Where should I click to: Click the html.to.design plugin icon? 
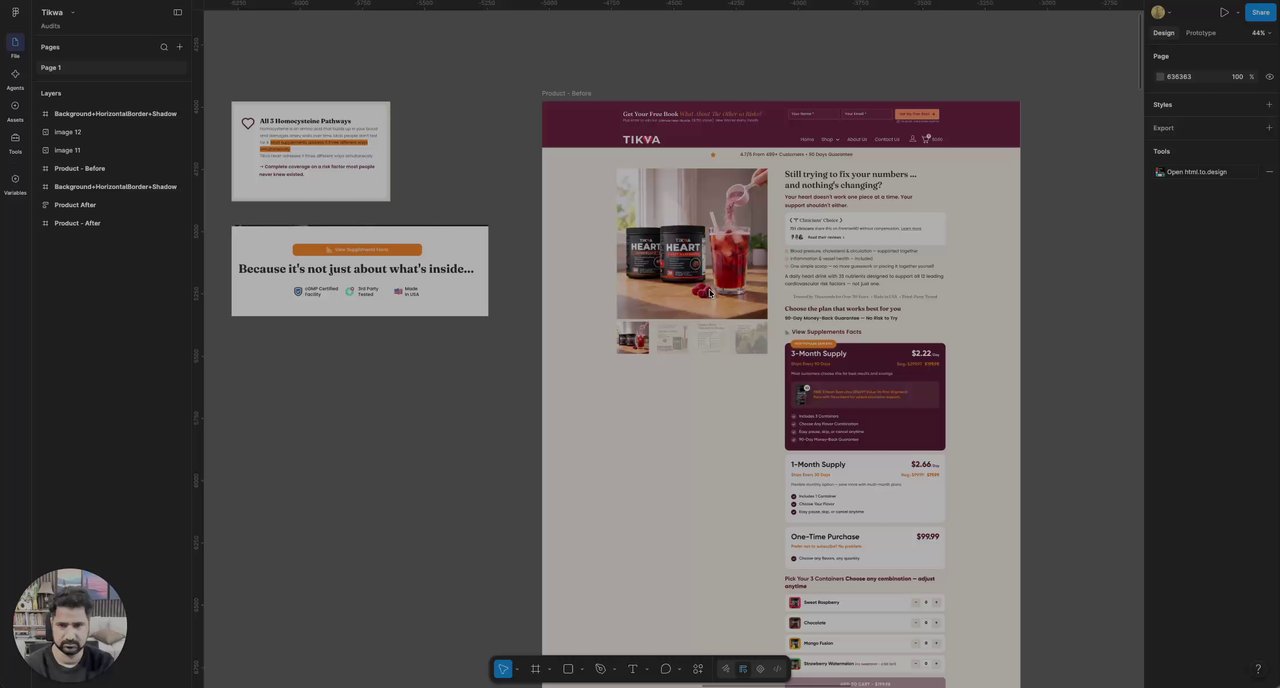(x=1160, y=172)
